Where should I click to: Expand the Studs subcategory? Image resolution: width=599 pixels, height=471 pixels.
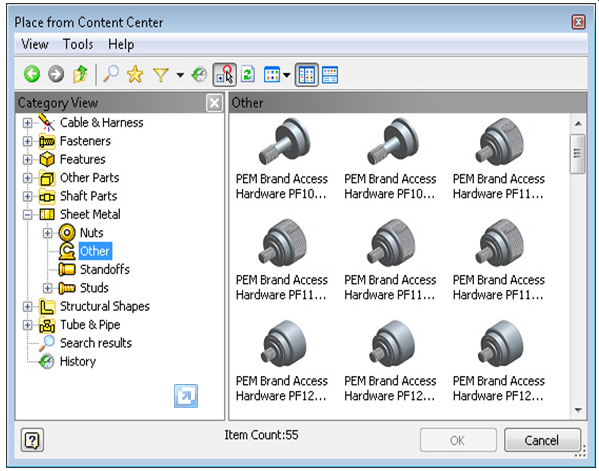47,288
